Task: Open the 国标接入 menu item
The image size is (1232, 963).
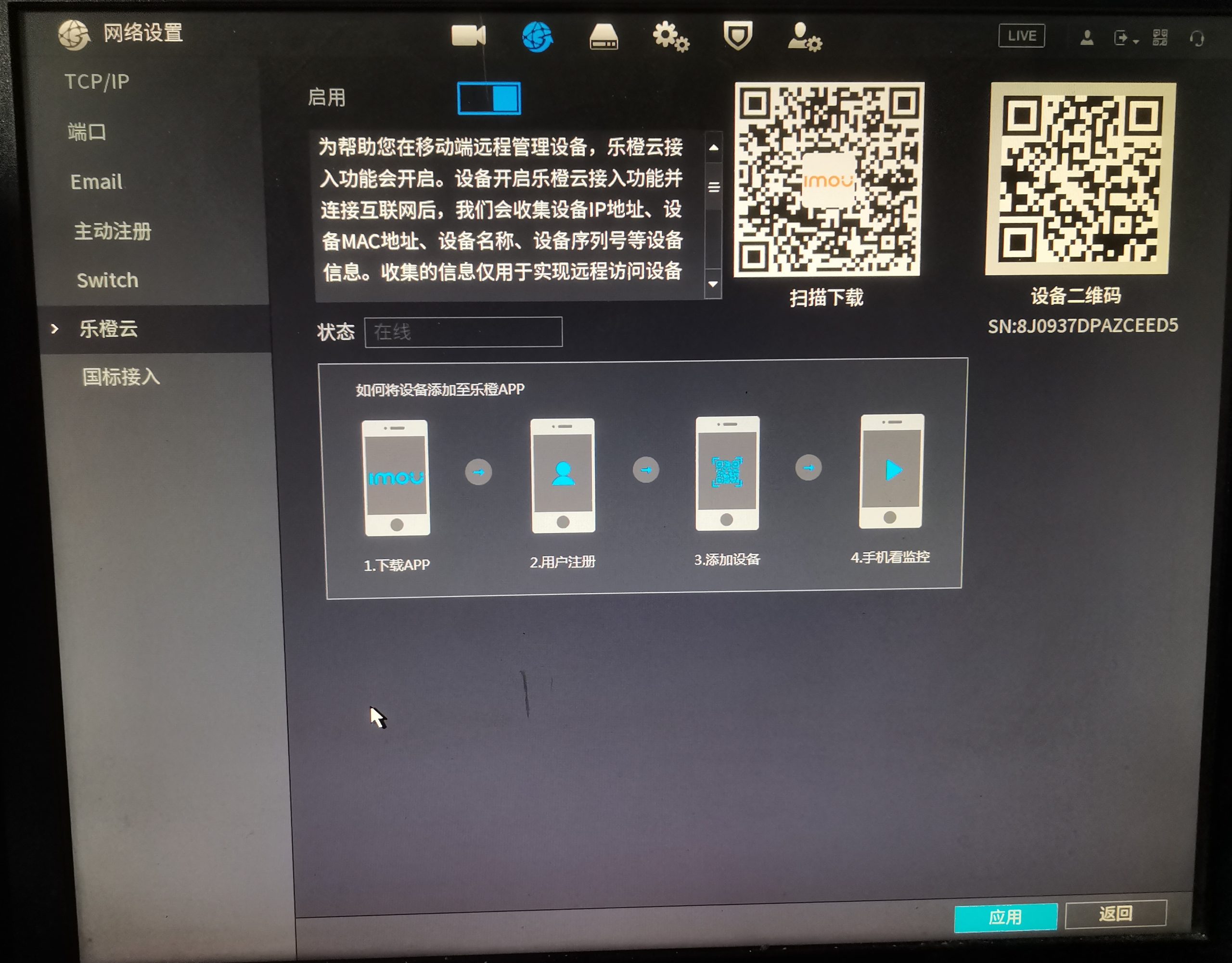Action: 121,377
